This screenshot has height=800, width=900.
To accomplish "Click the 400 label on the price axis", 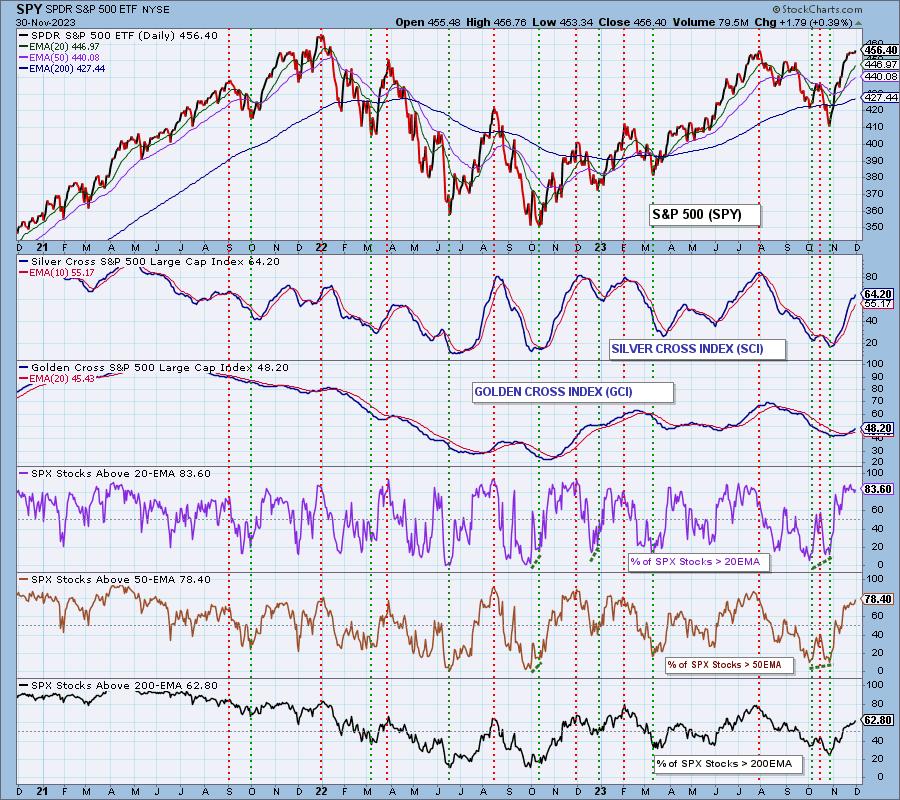I will point(875,143).
